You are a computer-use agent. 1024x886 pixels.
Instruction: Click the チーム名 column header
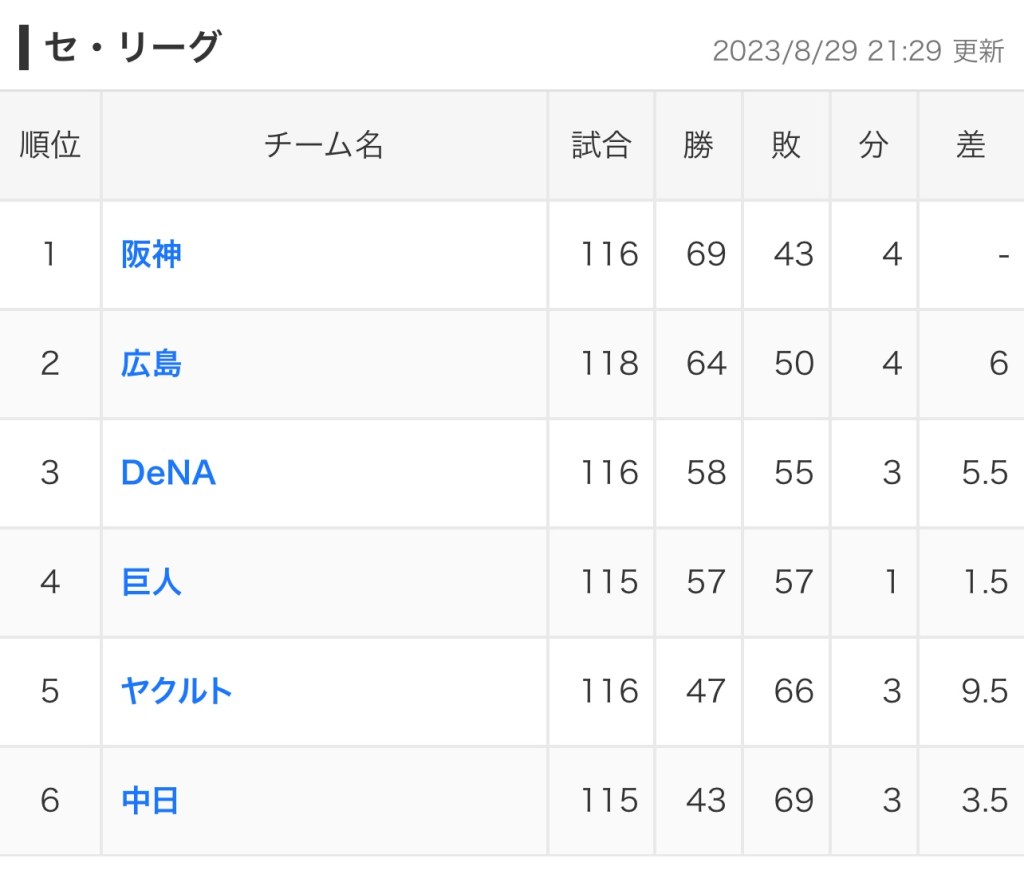pyautogui.click(x=324, y=146)
